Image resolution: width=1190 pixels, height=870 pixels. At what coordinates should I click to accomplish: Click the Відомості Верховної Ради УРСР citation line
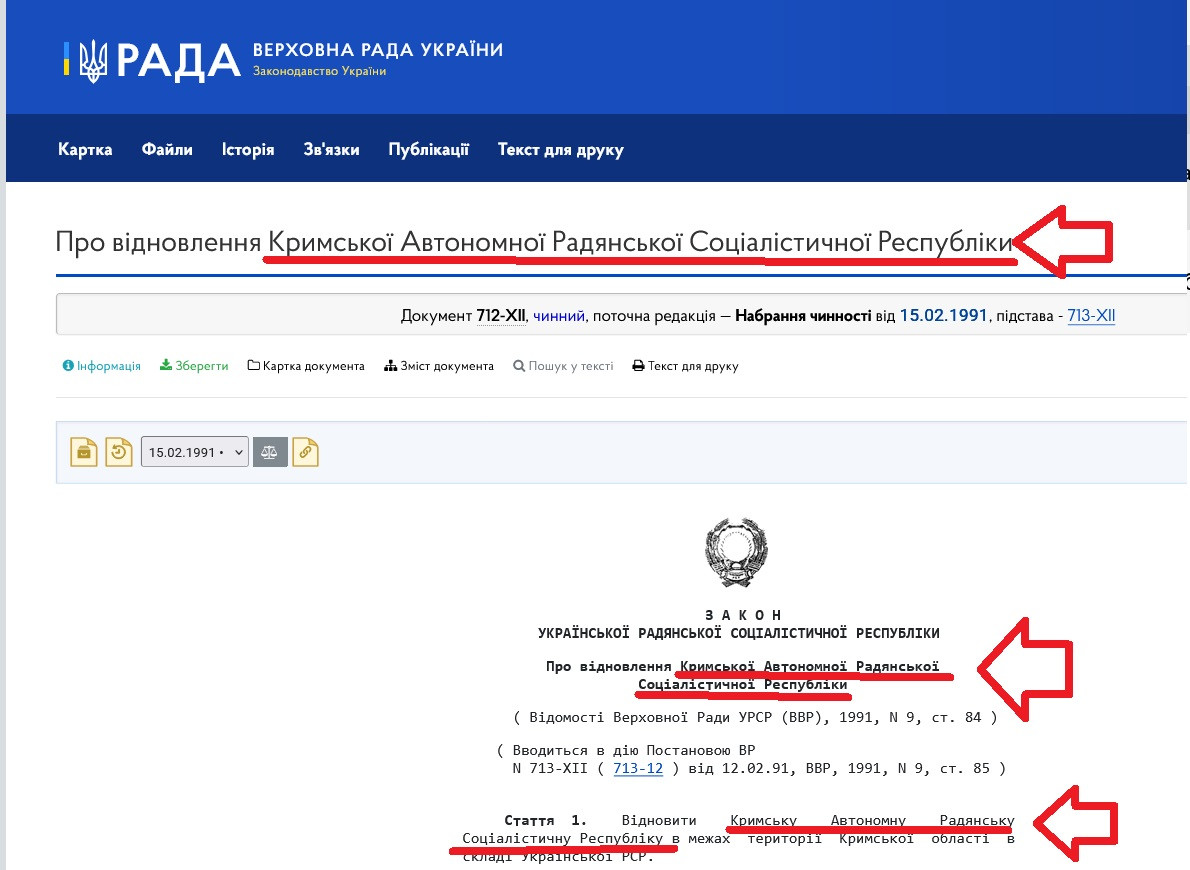(x=755, y=717)
